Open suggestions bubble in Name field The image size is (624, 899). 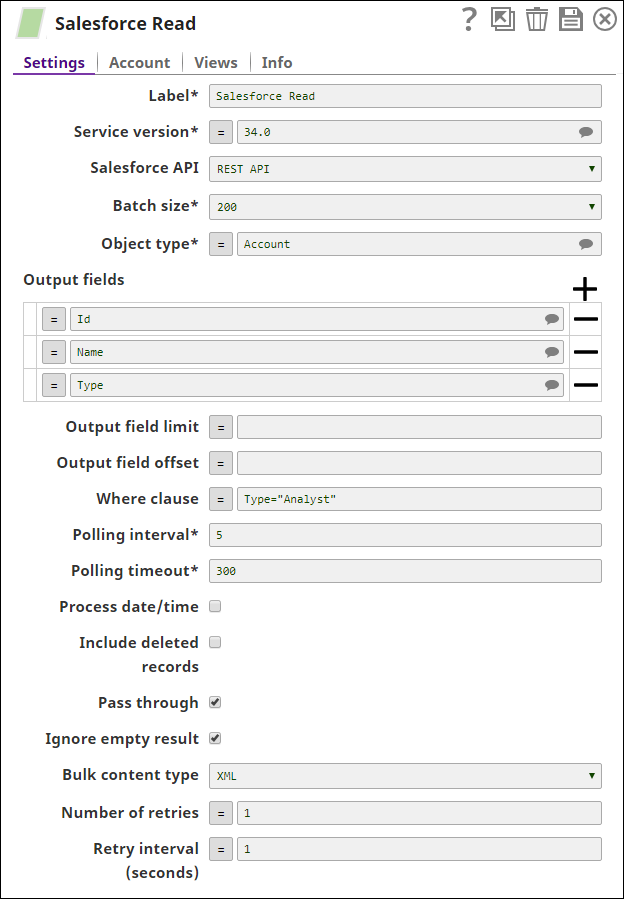tap(552, 352)
